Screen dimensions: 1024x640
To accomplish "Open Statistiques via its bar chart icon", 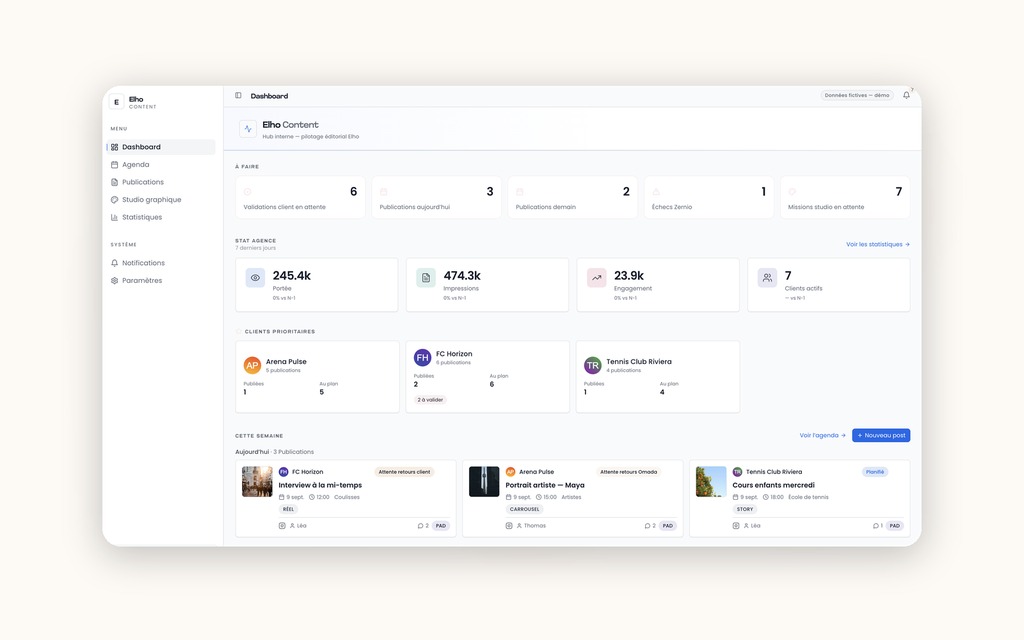I will (114, 217).
